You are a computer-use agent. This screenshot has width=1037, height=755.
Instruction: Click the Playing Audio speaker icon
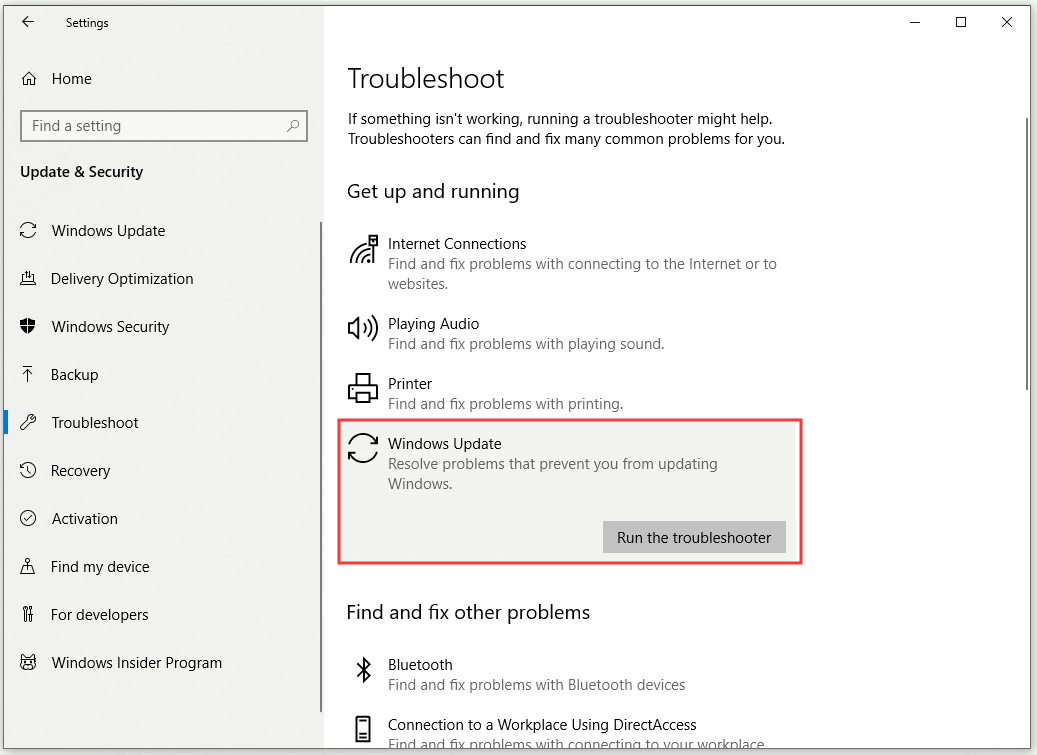pyautogui.click(x=362, y=327)
